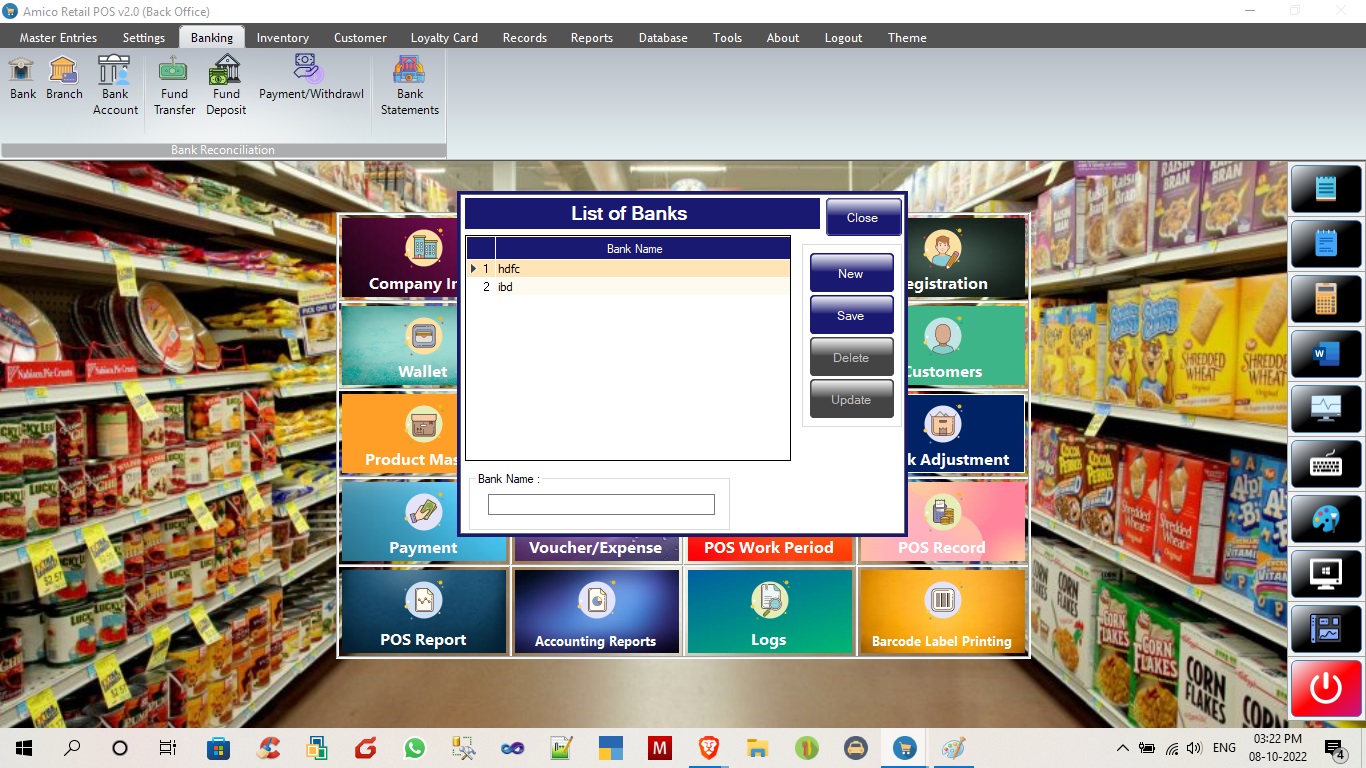The width and height of the screenshot is (1366, 768).
Task: Open the on-screen keyboard sidebar icon
Action: coord(1325,463)
